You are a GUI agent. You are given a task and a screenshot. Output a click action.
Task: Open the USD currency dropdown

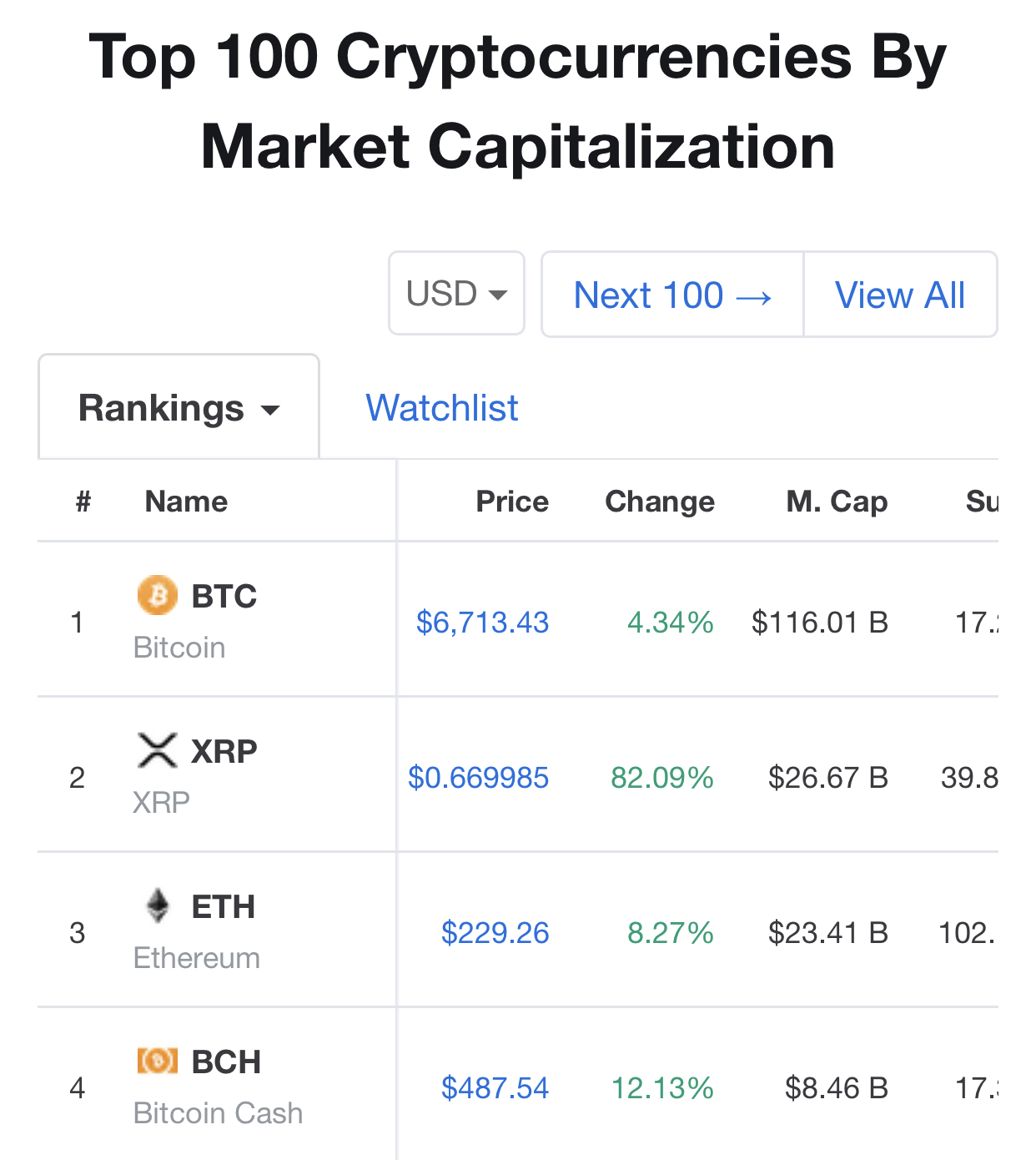pos(456,294)
